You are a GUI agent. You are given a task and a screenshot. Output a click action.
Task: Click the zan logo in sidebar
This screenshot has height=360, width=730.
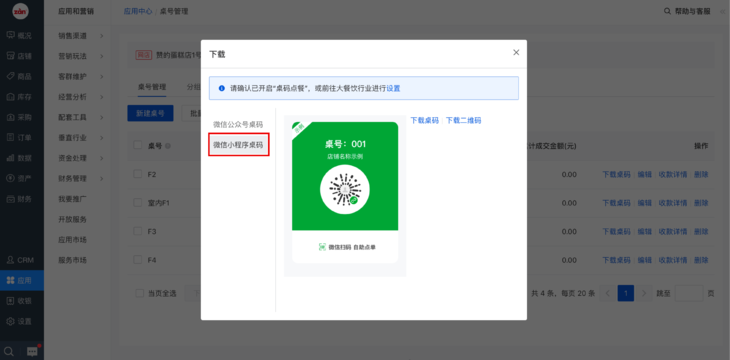point(20,11)
